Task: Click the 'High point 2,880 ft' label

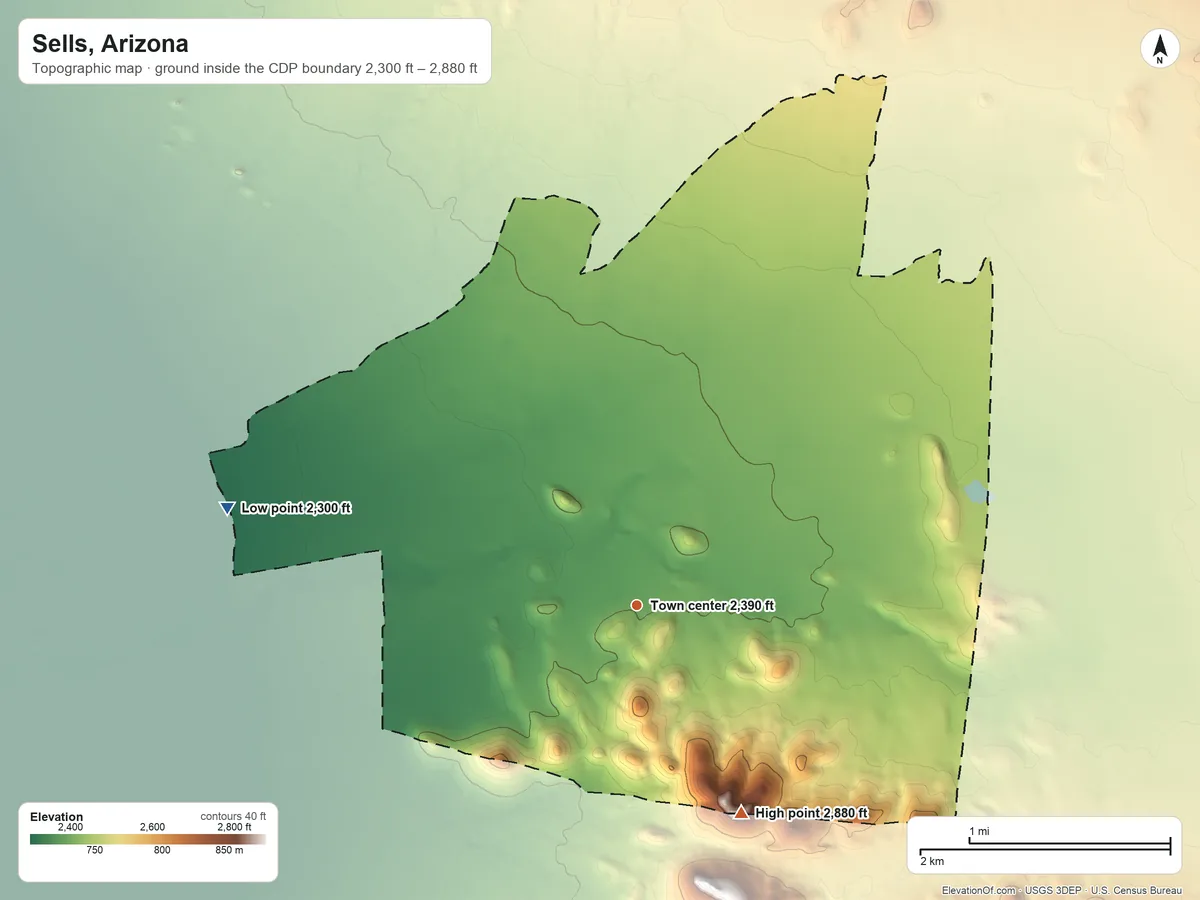Action: (x=811, y=813)
